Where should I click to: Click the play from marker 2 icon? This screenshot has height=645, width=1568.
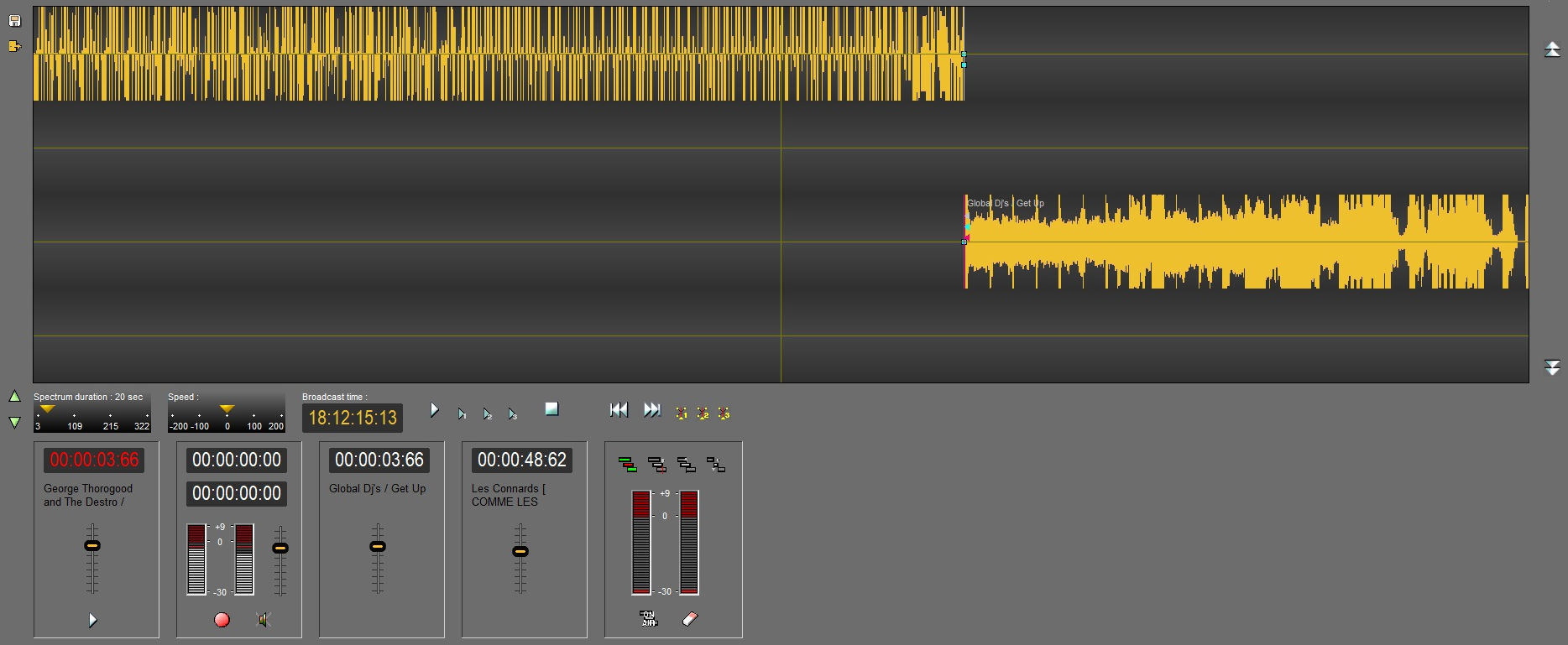point(487,414)
